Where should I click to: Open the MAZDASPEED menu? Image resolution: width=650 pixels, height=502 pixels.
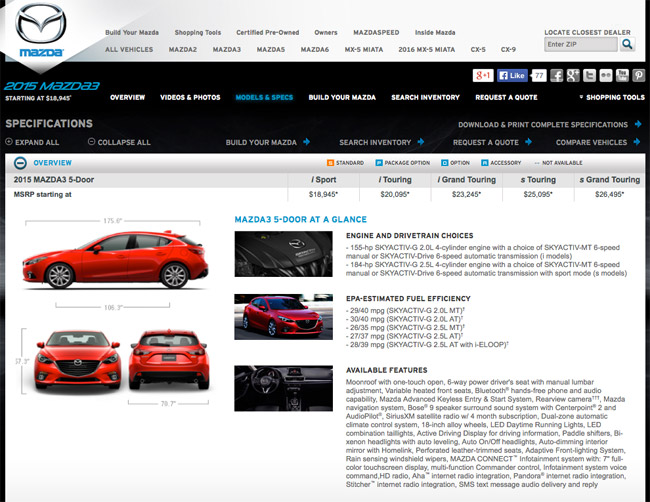[376, 32]
